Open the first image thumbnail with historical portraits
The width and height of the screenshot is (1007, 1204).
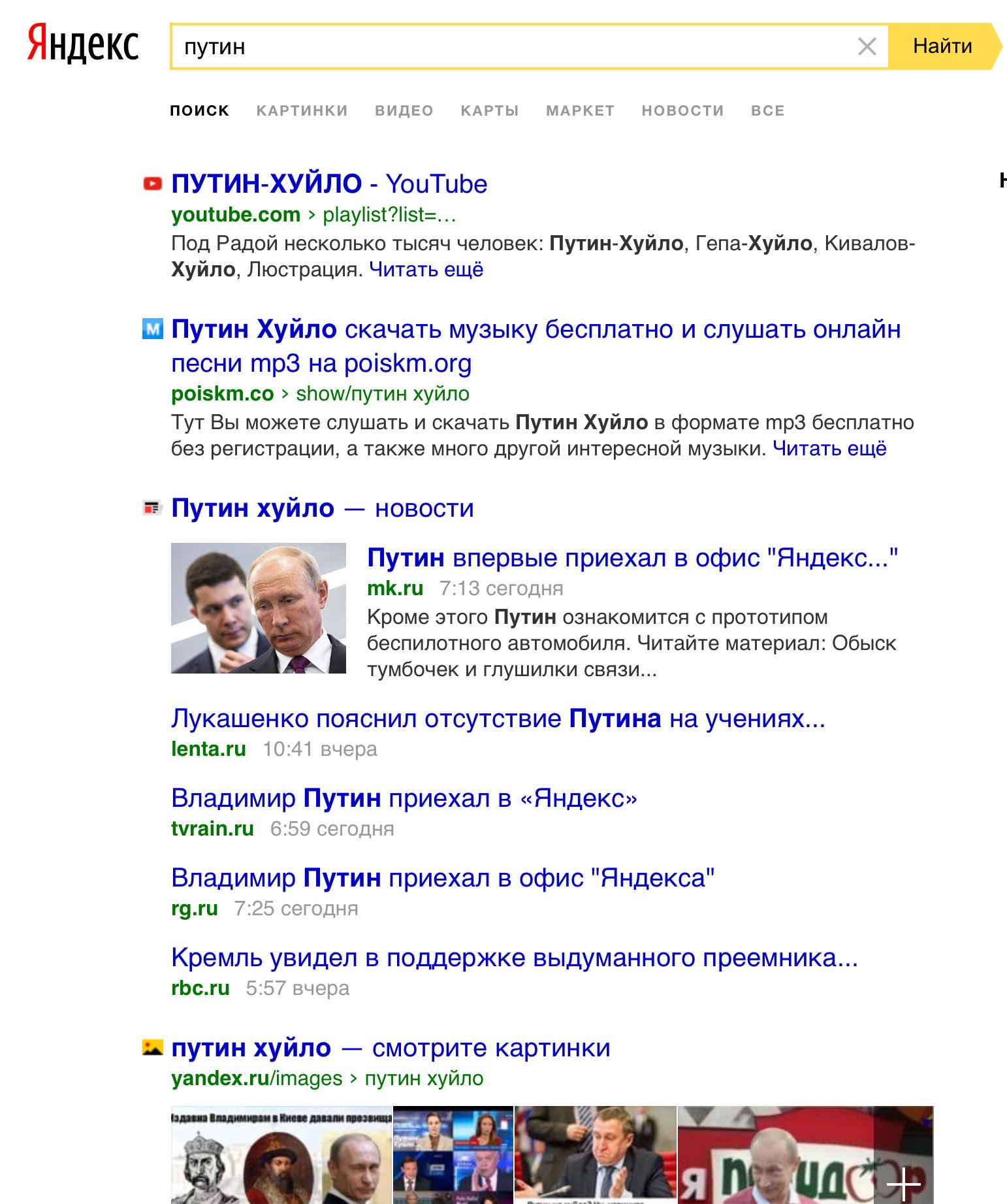coord(281,1155)
